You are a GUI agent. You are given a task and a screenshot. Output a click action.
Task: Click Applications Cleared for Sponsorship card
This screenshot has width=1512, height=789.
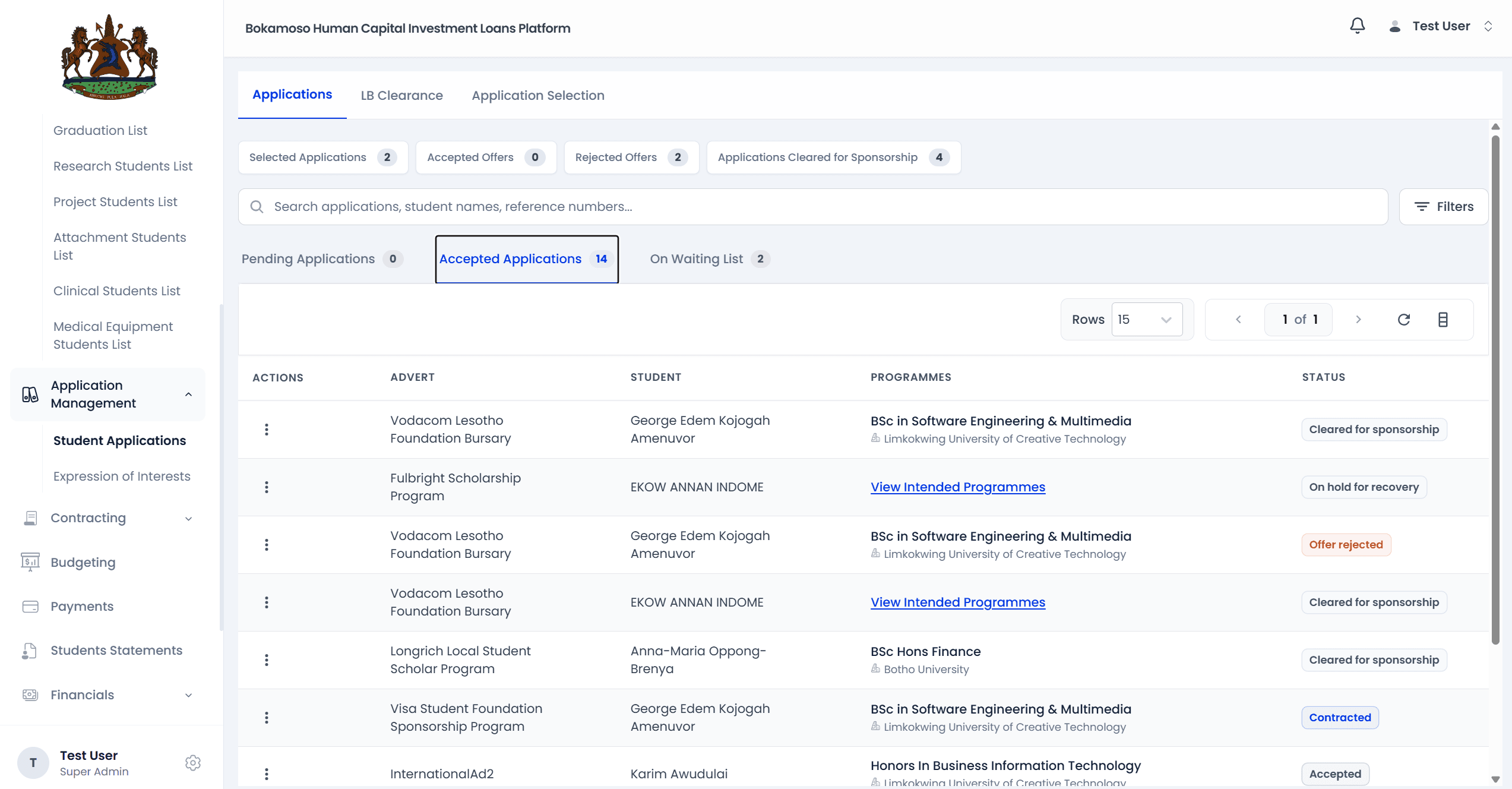(x=834, y=157)
